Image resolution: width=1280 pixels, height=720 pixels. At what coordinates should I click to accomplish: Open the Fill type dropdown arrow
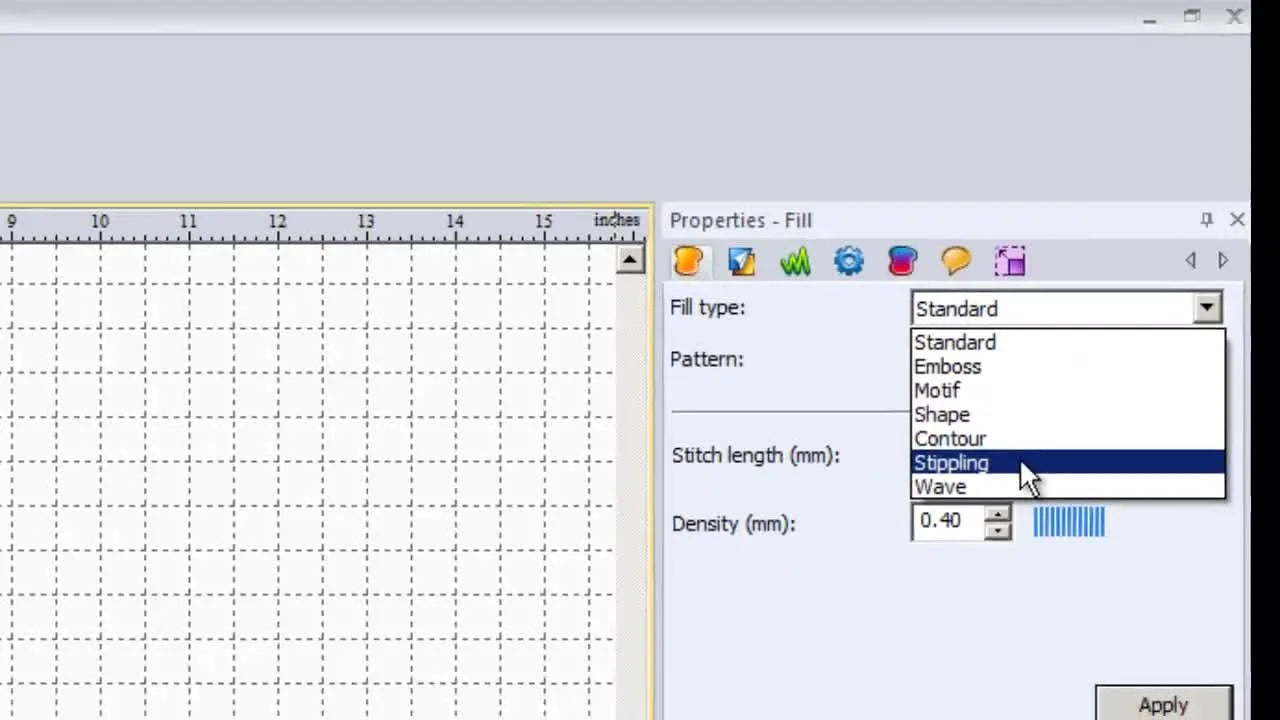1207,308
